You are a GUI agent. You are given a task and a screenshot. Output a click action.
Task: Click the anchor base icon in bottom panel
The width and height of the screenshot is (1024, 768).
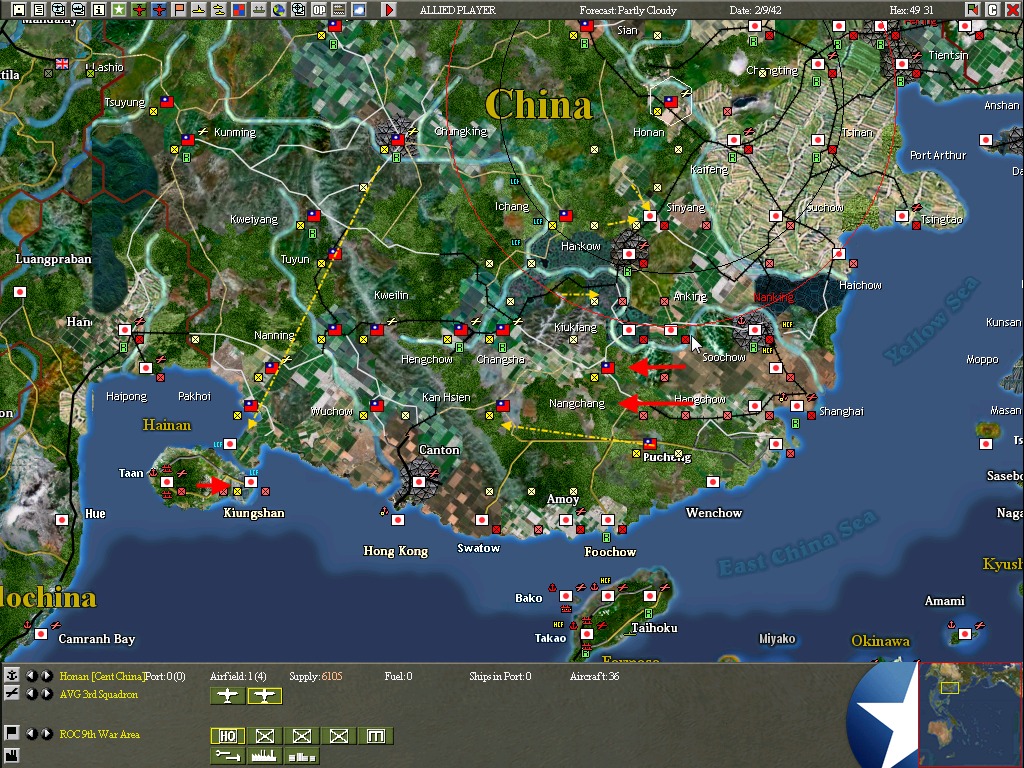(x=11, y=676)
